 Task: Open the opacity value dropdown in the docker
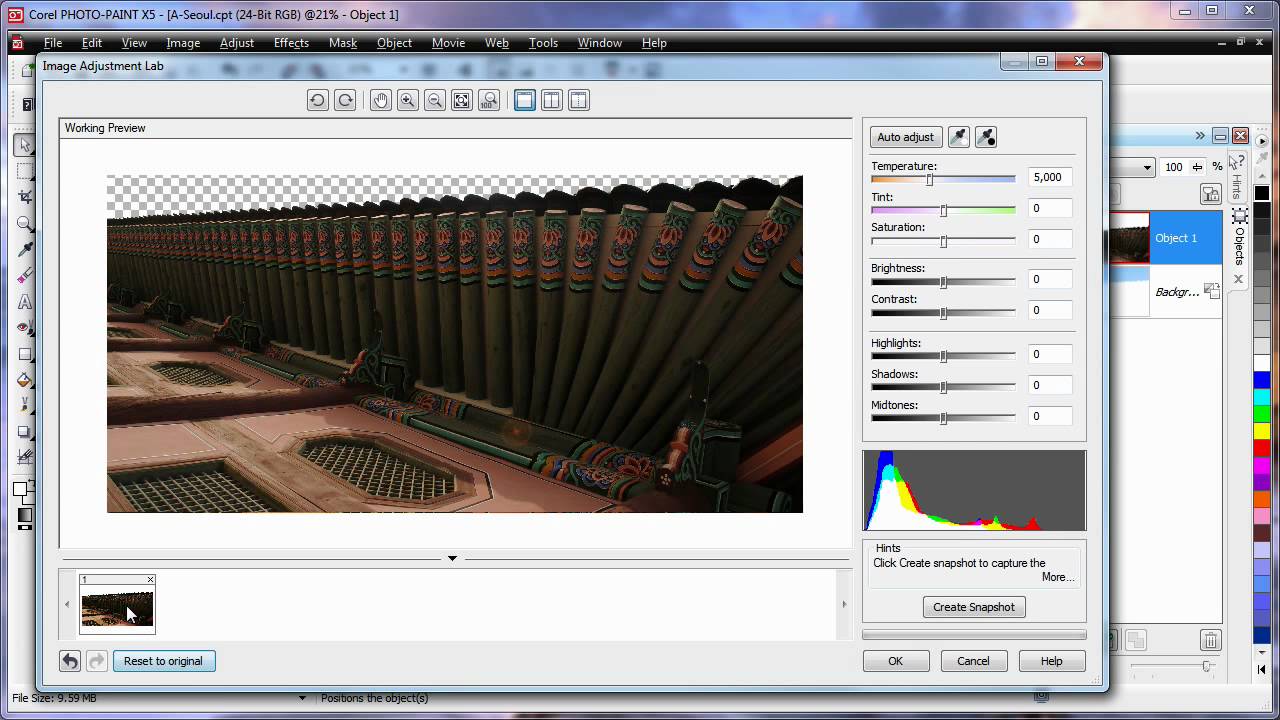click(x=1146, y=167)
